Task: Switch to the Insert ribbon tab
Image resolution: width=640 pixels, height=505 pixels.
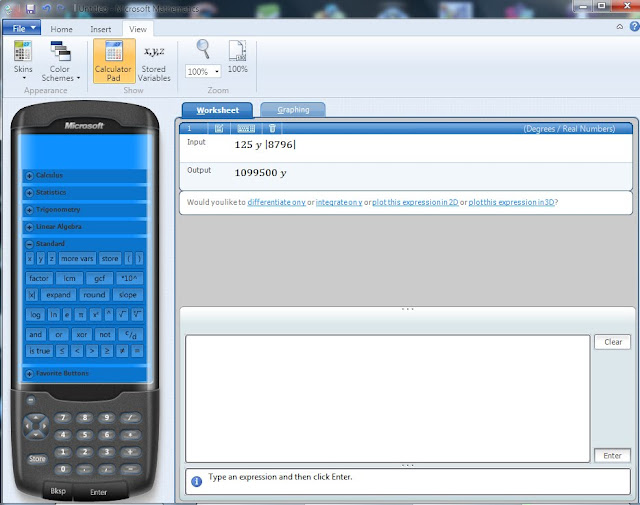Action: point(101,29)
